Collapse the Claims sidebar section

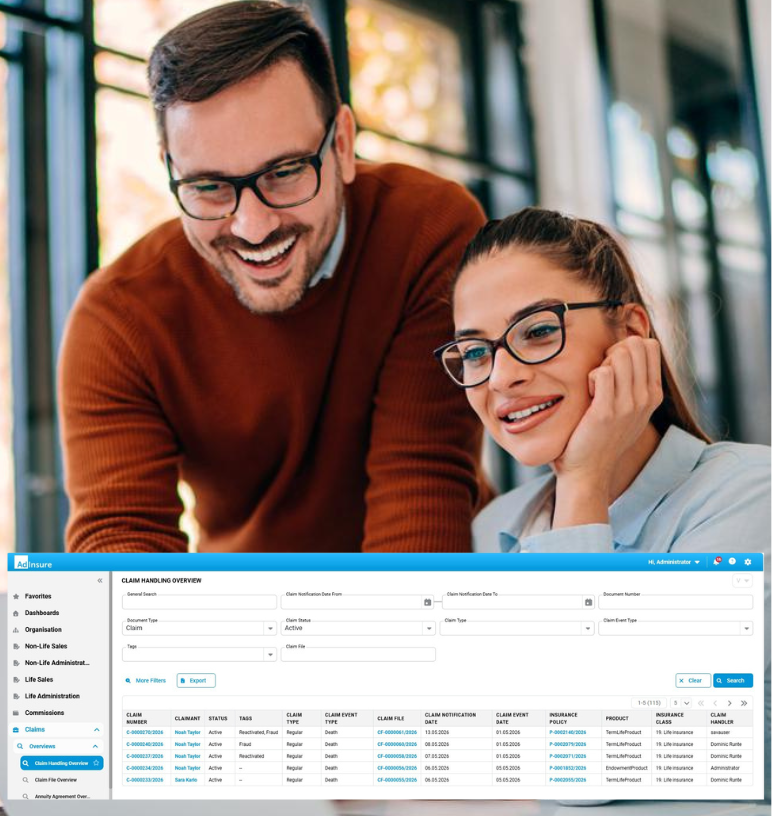click(97, 730)
